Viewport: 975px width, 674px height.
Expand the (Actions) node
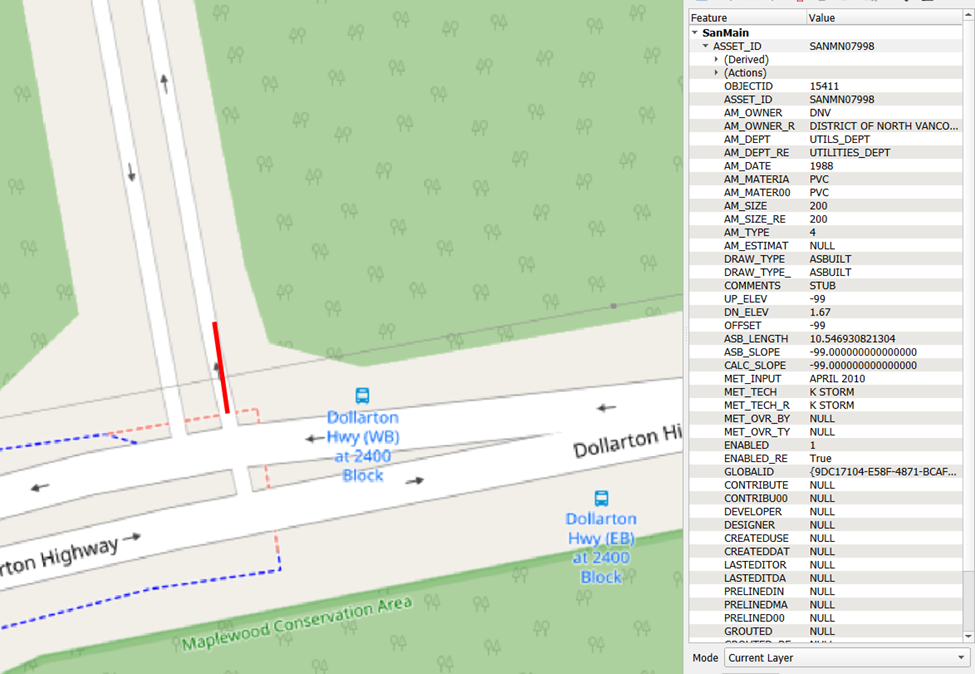click(716, 73)
